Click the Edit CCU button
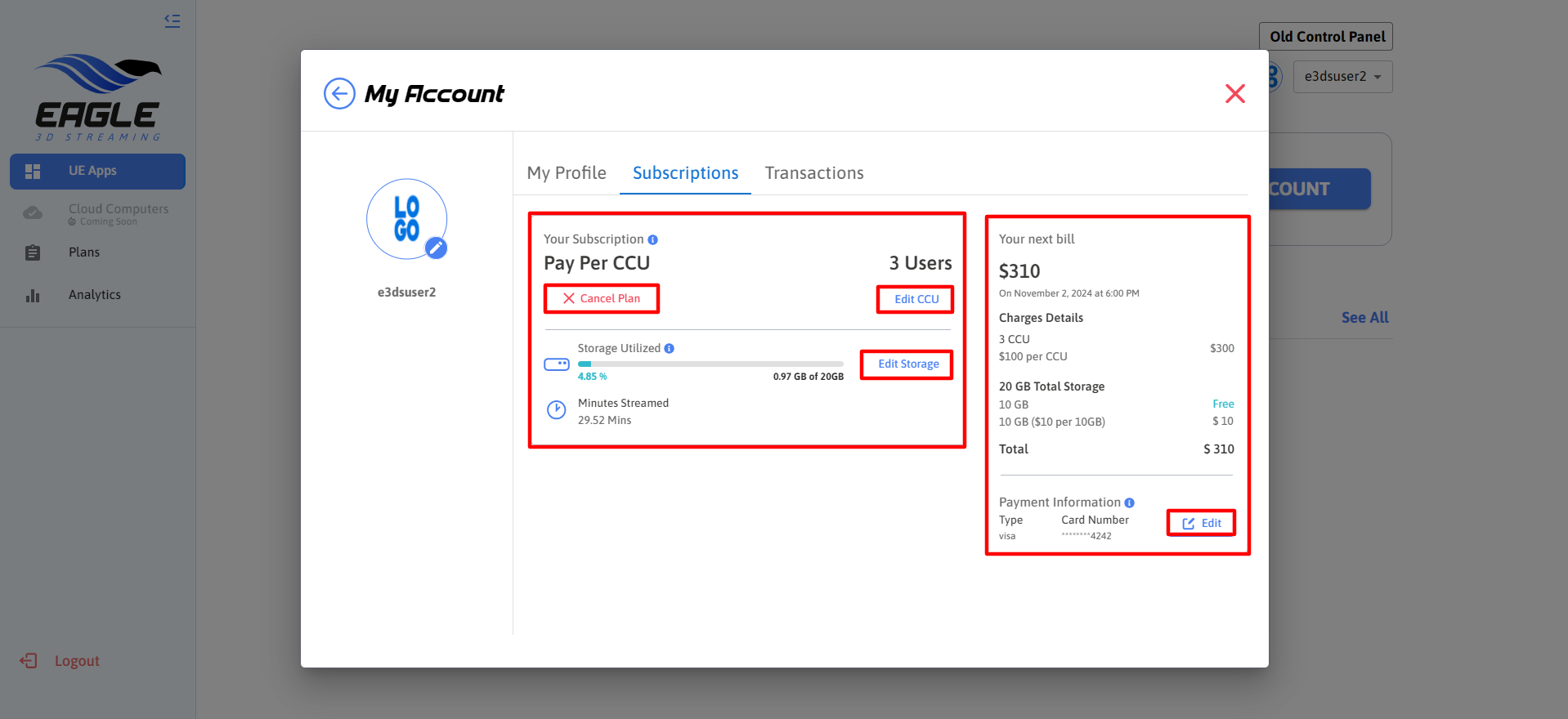The height and width of the screenshot is (719, 1568). tap(916, 300)
